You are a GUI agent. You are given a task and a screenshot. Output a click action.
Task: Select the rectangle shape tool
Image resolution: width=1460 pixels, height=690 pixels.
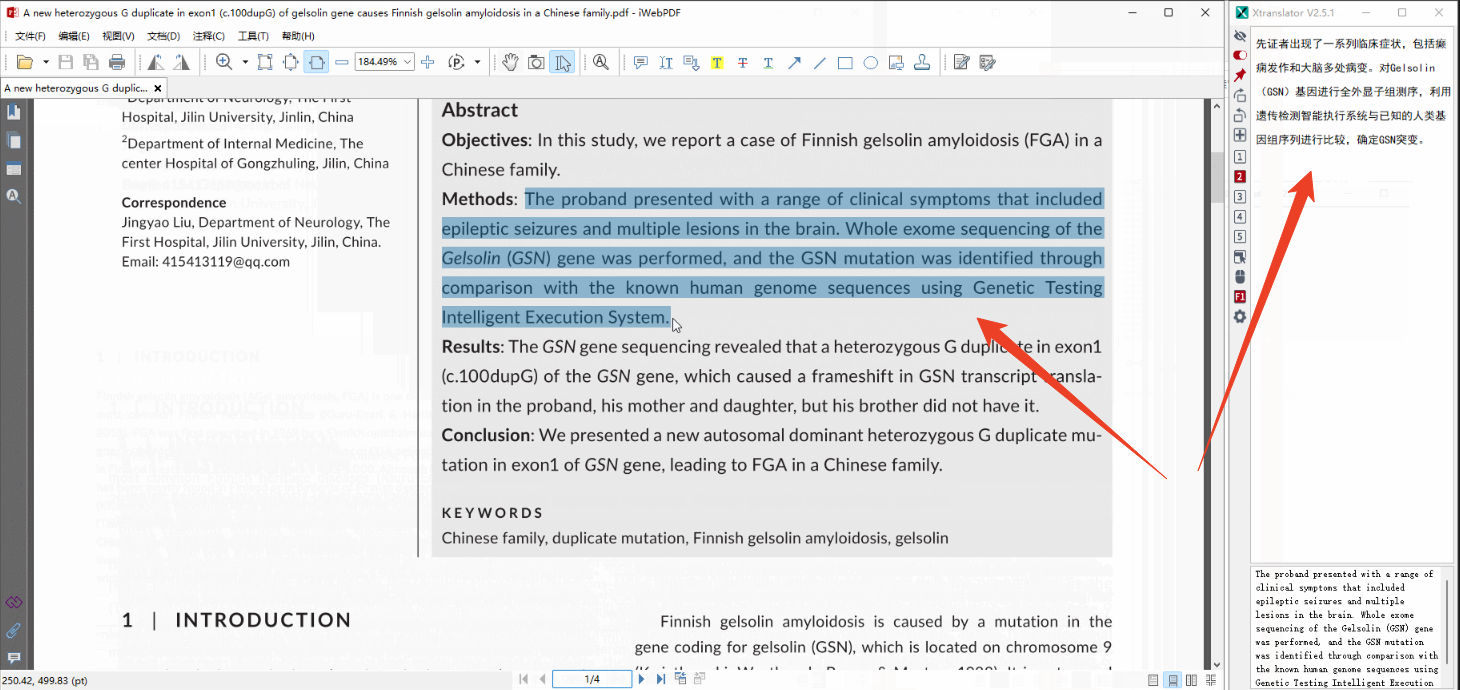tap(845, 62)
